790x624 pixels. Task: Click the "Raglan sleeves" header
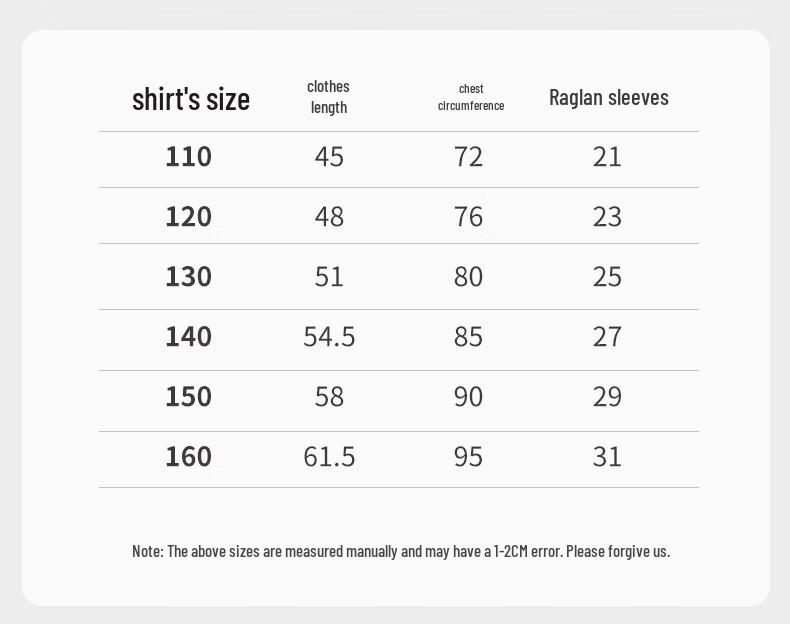[609, 97]
